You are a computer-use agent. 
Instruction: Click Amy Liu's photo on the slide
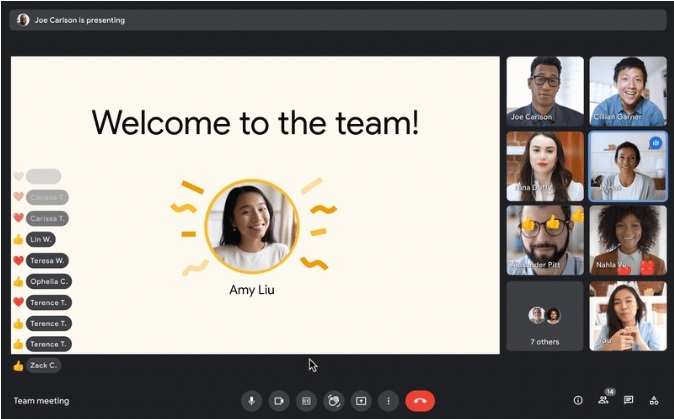(x=252, y=226)
